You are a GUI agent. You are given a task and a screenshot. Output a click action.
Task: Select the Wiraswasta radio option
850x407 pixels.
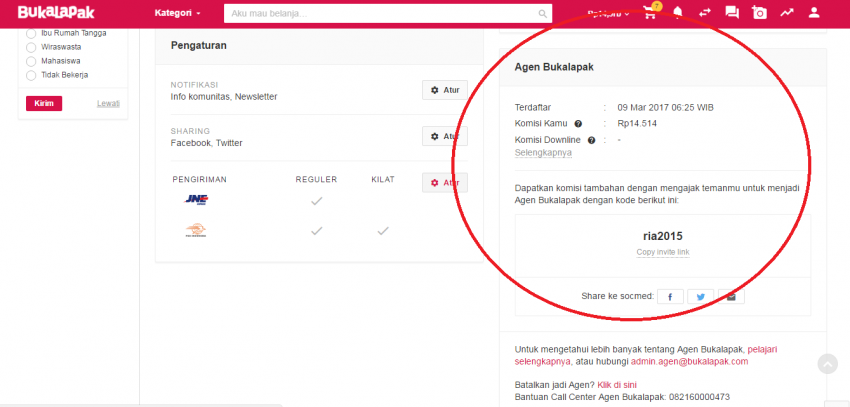click(x=31, y=47)
